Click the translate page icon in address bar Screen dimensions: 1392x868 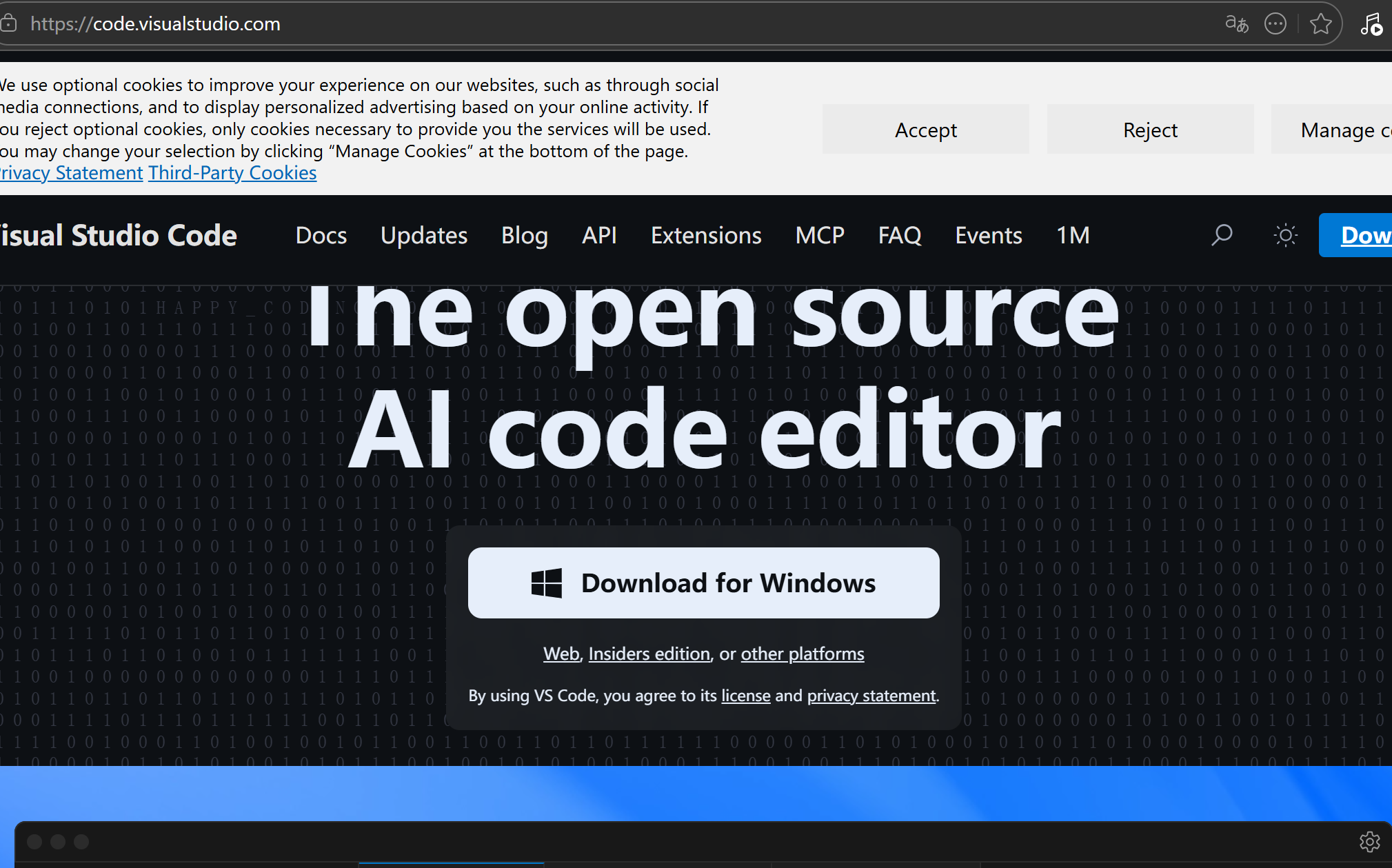tap(1236, 24)
